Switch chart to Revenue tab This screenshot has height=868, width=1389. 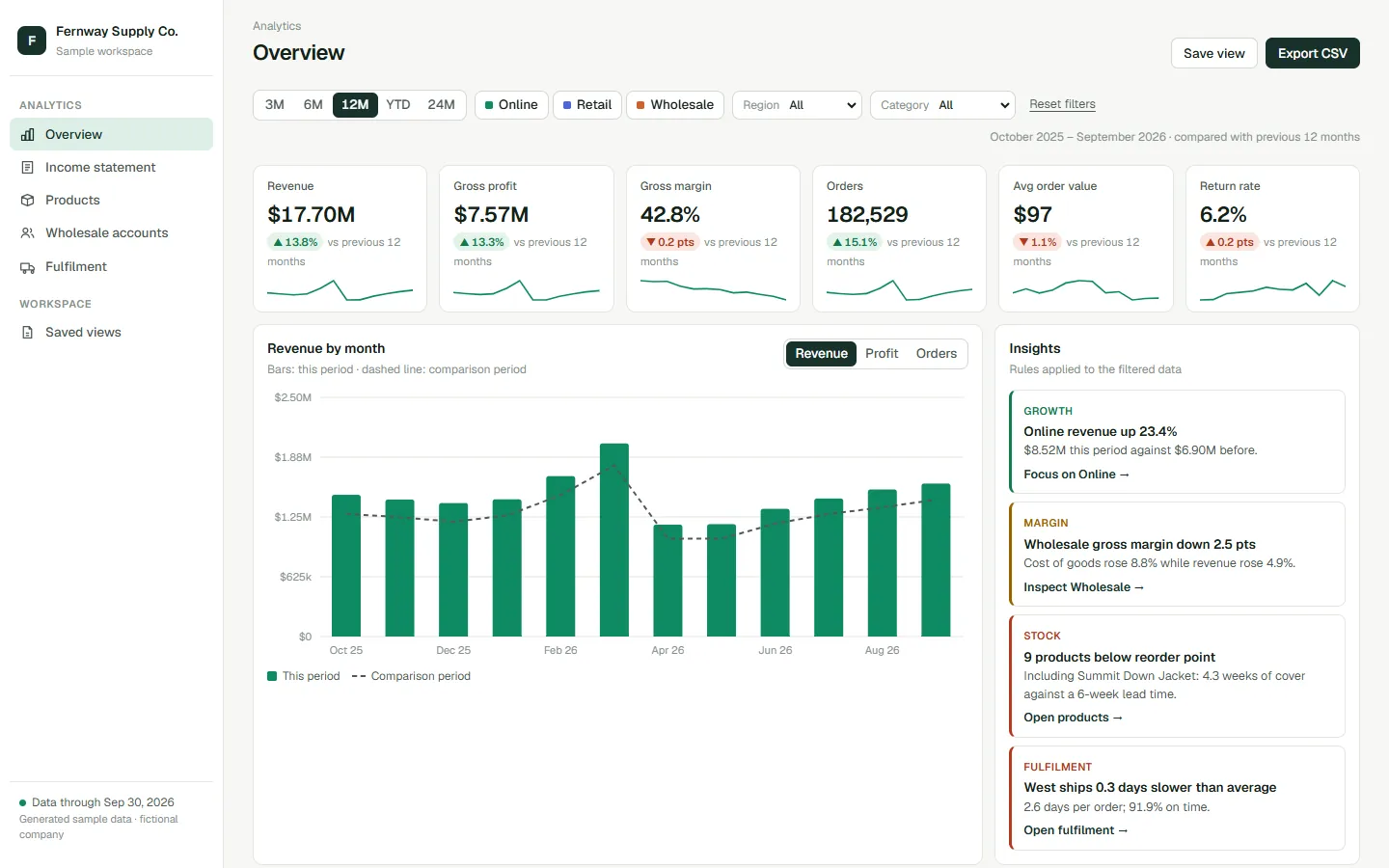822,354
